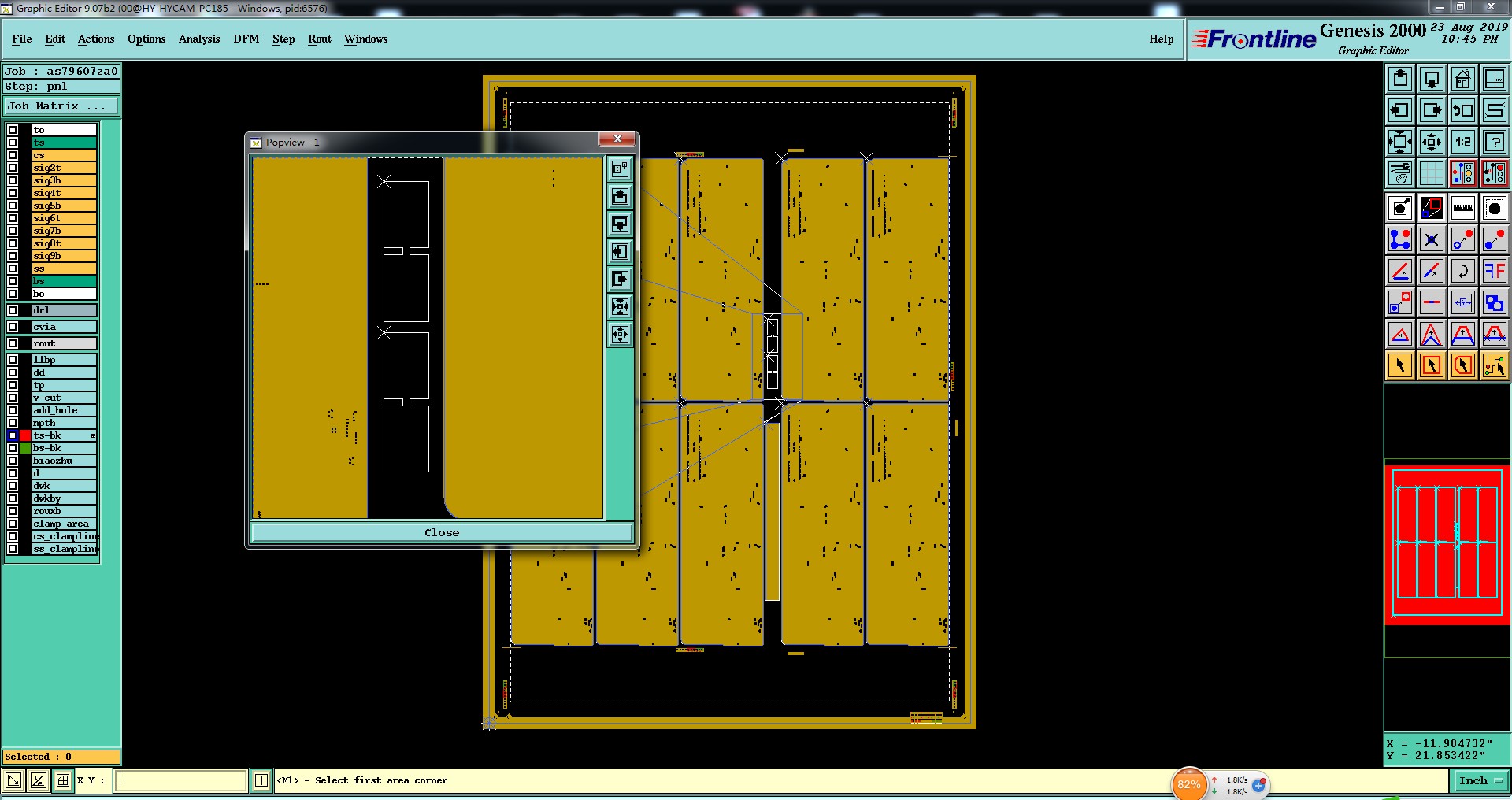The height and width of the screenshot is (800, 1512).
Task: Toggle checkbox for layer ts-bk
Action: coord(13,435)
